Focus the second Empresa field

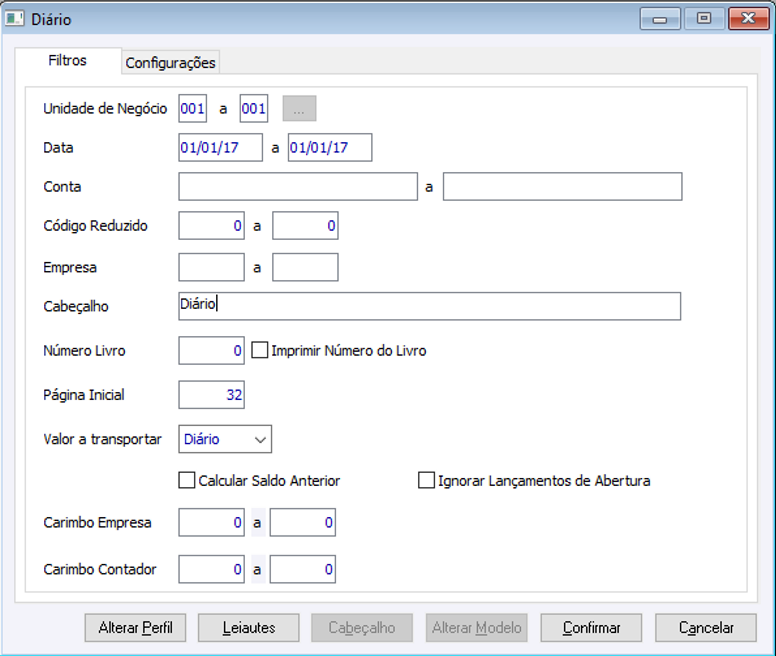pyautogui.click(x=305, y=267)
